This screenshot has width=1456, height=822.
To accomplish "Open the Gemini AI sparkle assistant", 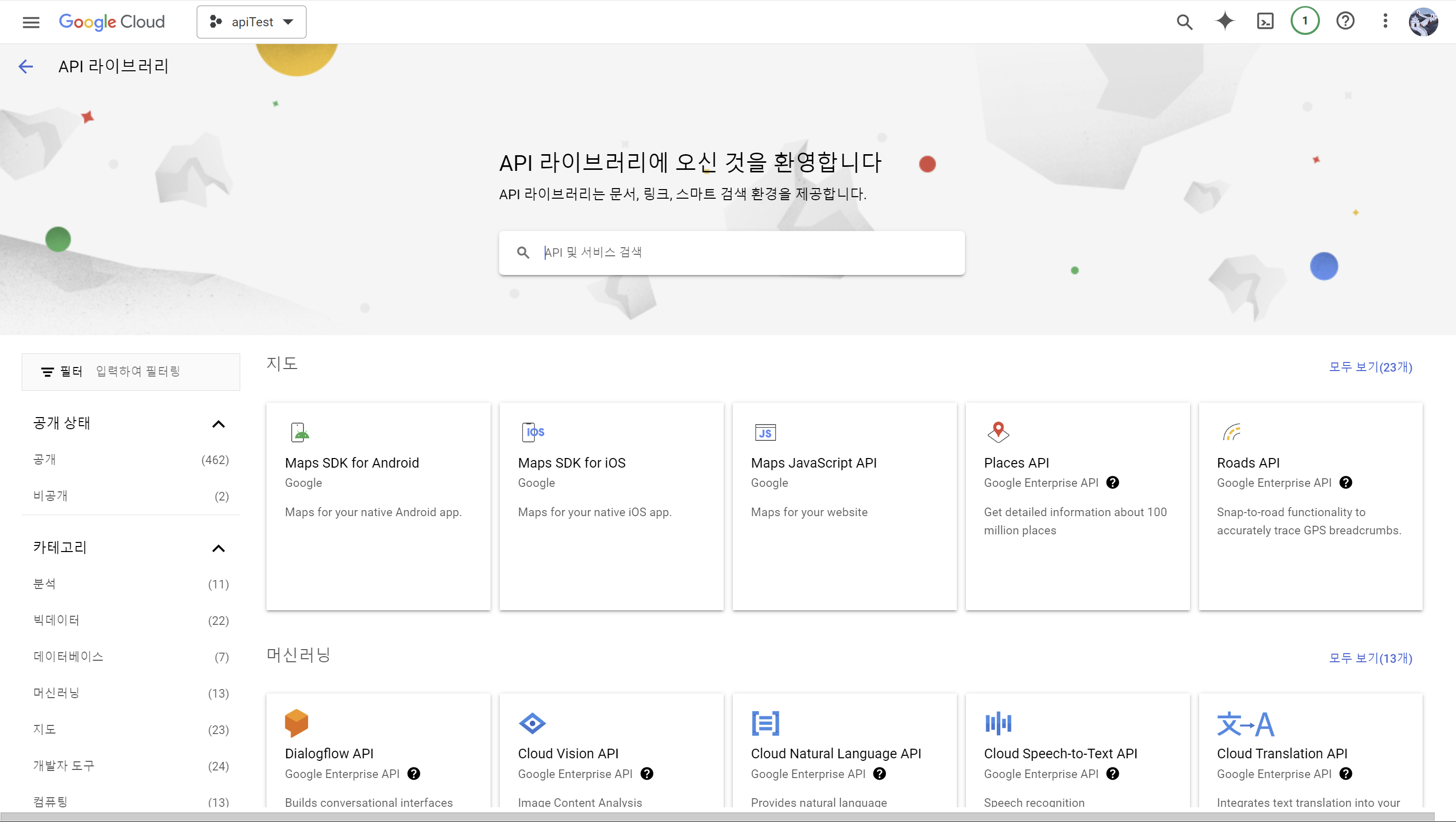I will tap(1225, 21).
